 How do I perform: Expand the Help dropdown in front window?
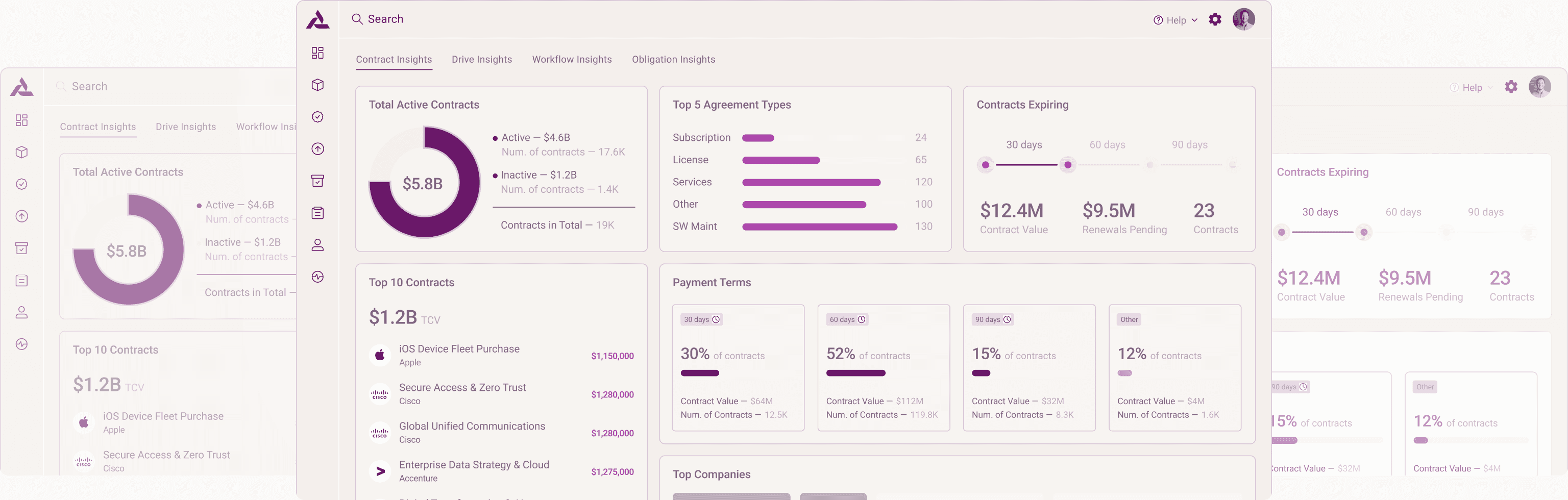[1175, 20]
